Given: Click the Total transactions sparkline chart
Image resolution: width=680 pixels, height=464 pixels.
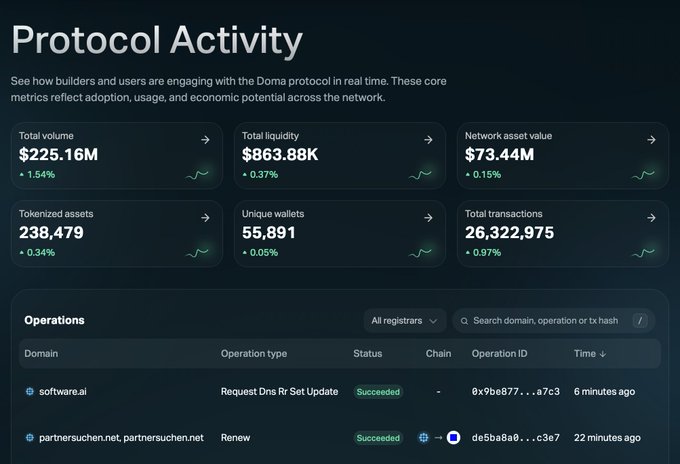Looking at the screenshot, I should (x=643, y=253).
